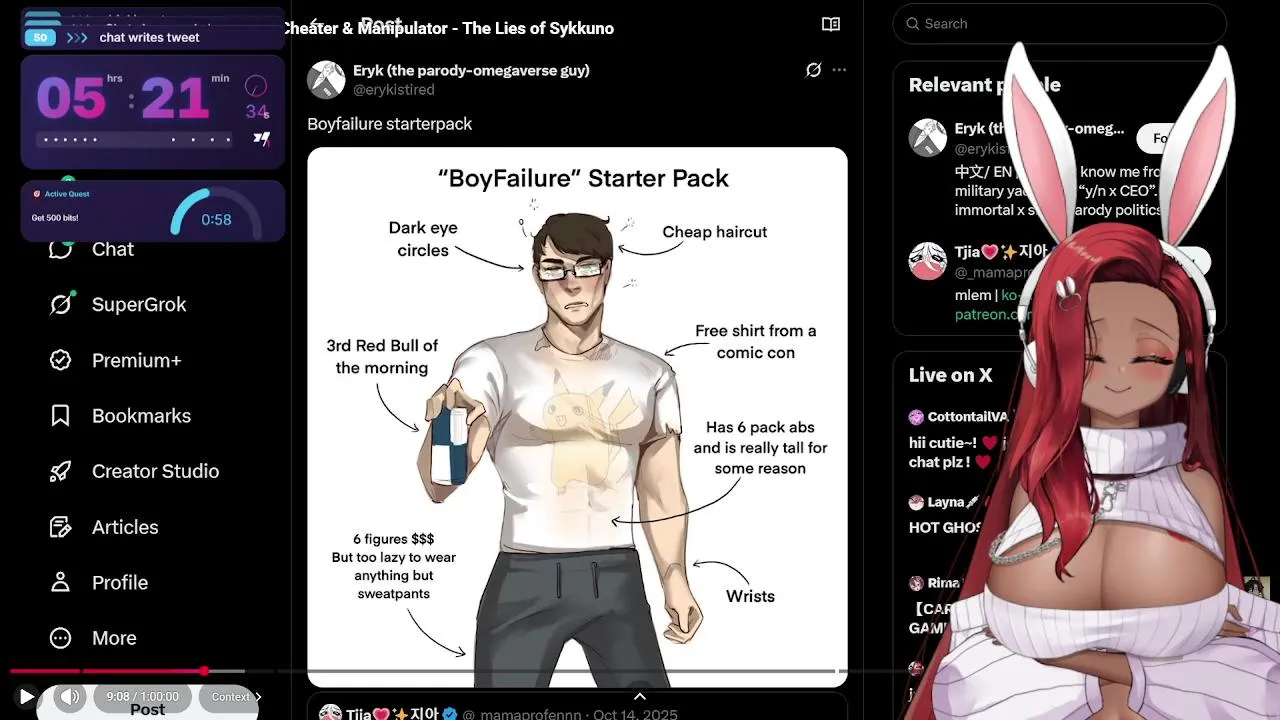Open Creator Studio rocket icon
1280x720 pixels.
[61, 471]
